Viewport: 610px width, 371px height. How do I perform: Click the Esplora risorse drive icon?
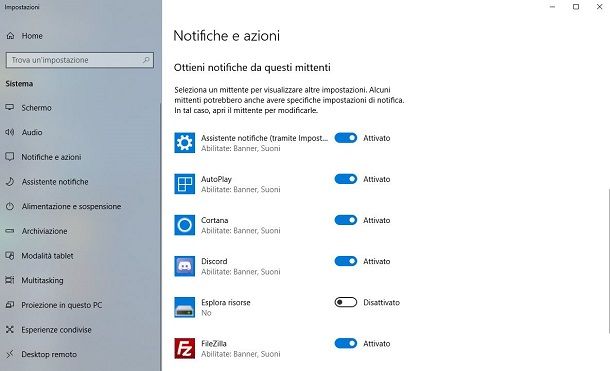click(184, 307)
